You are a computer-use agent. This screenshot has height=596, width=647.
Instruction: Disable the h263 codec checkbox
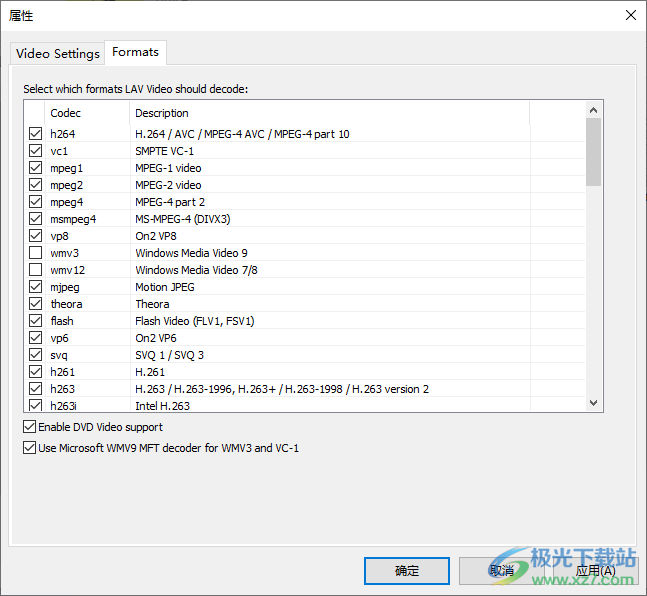tap(35, 389)
